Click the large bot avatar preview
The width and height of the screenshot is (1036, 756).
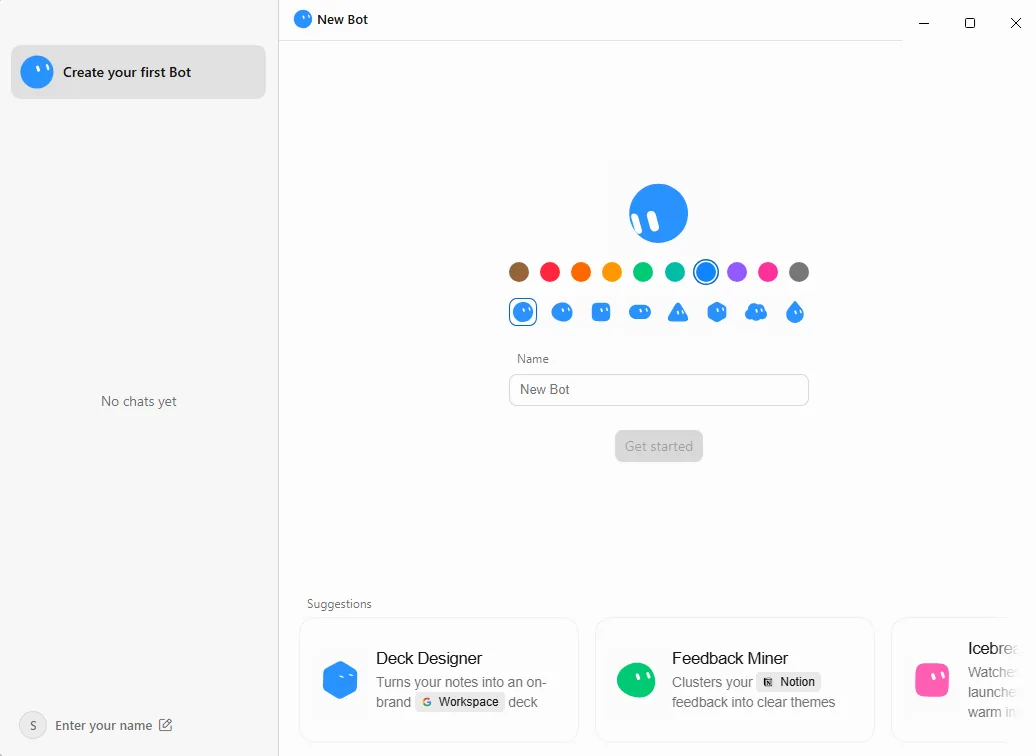coord(658,213)
